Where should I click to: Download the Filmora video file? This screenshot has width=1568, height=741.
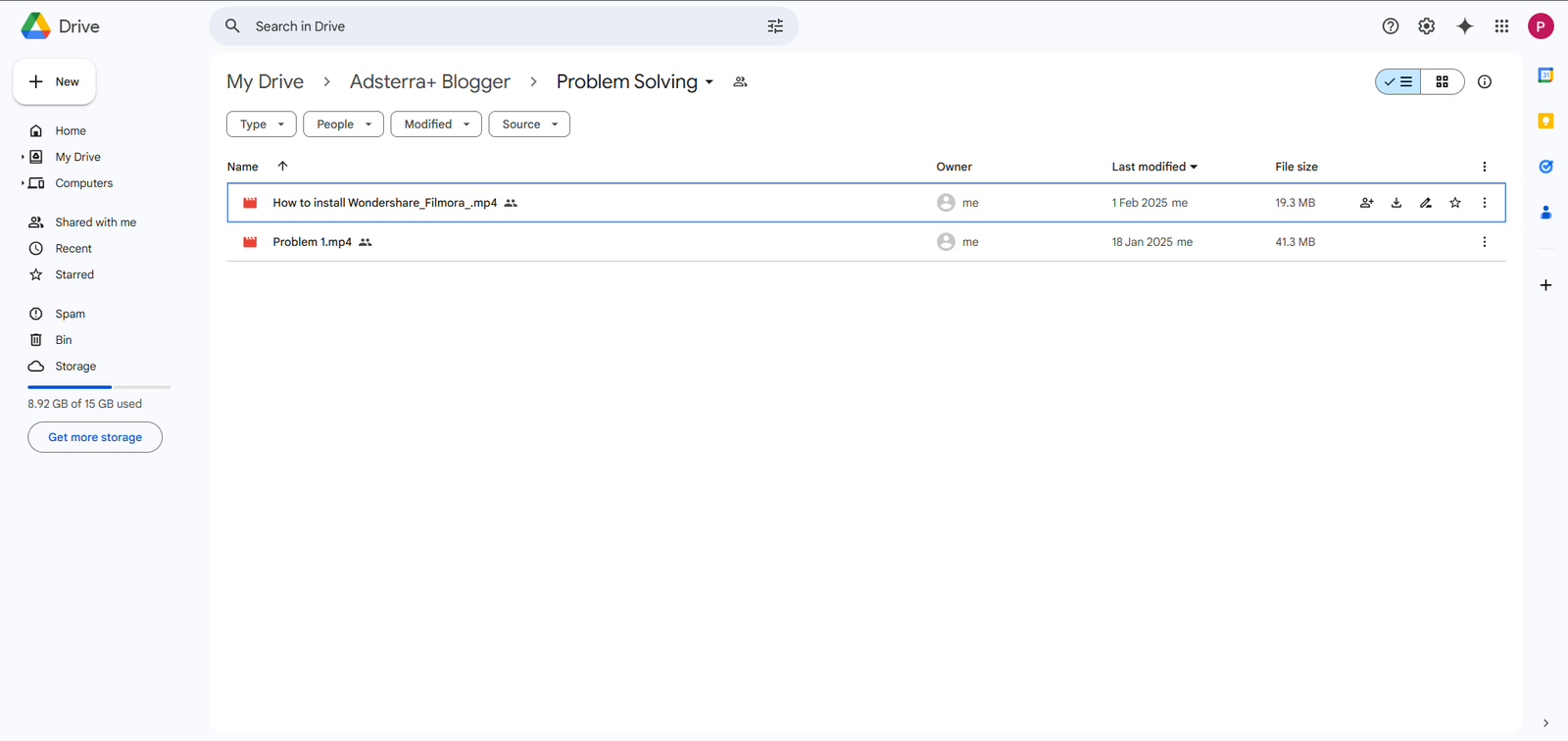tap(1396, 203)
